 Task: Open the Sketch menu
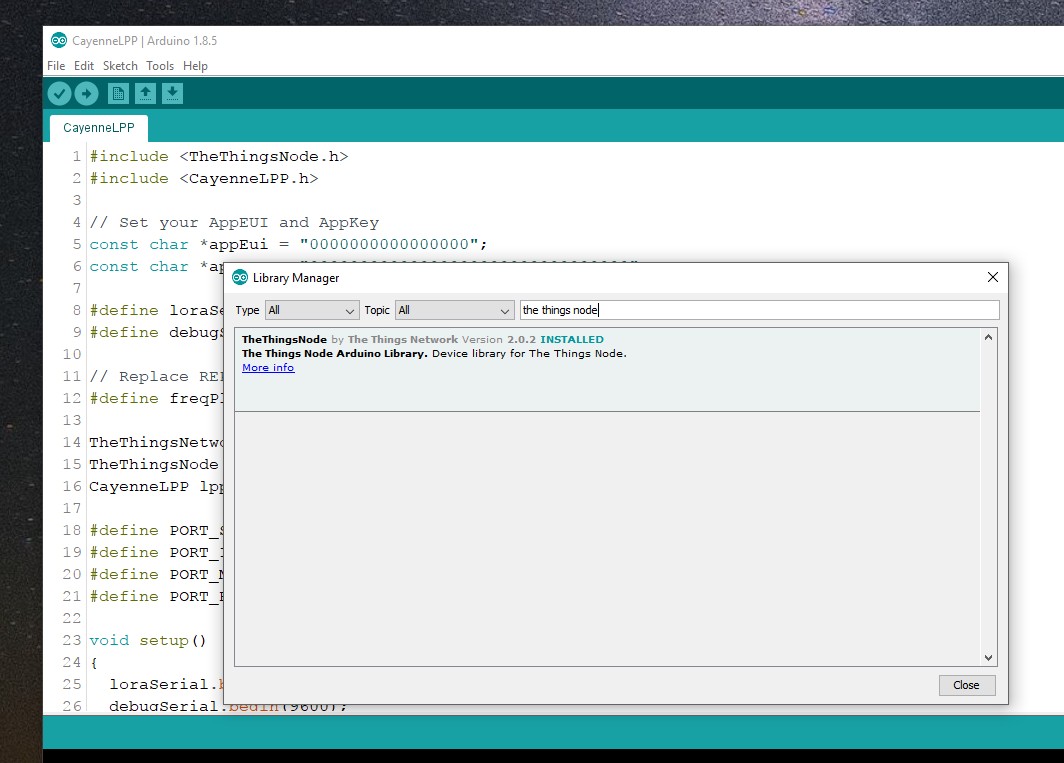[x=120, y=66]
